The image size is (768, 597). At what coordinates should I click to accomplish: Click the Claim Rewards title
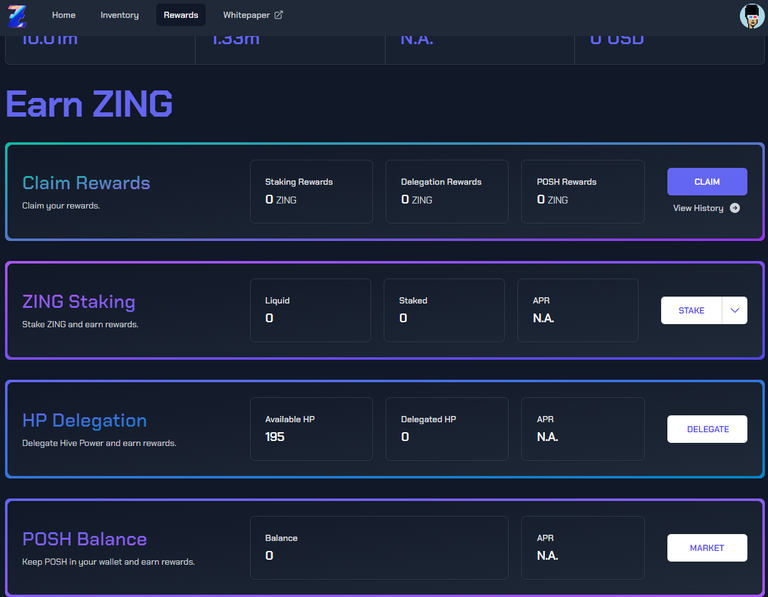click(86, 183)
